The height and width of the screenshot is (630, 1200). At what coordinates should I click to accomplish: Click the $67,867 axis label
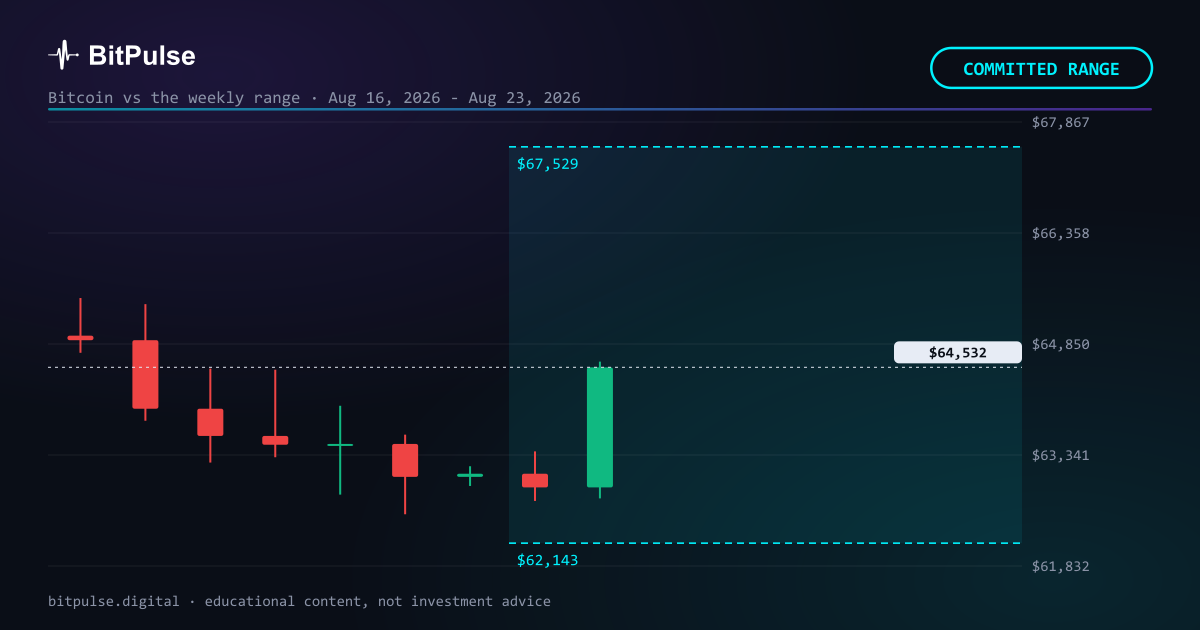click(1060, 122)
